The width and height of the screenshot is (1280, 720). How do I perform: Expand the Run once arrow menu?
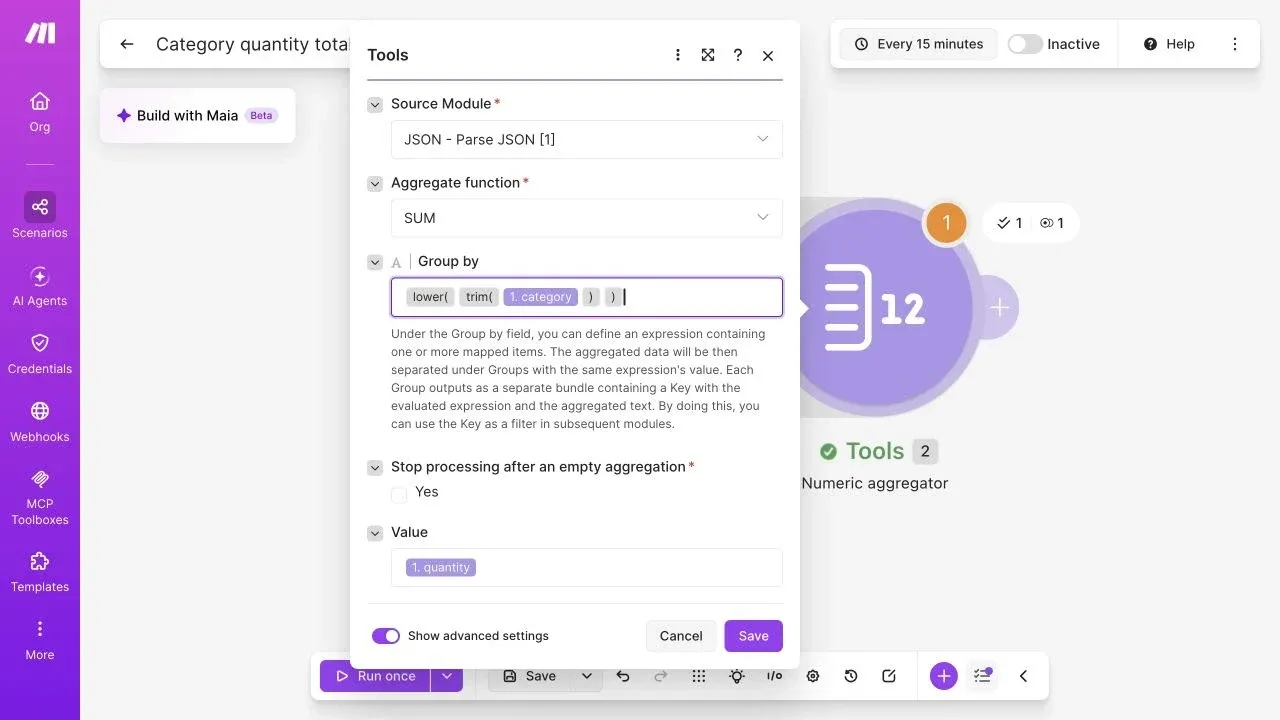tap(447, 676)
